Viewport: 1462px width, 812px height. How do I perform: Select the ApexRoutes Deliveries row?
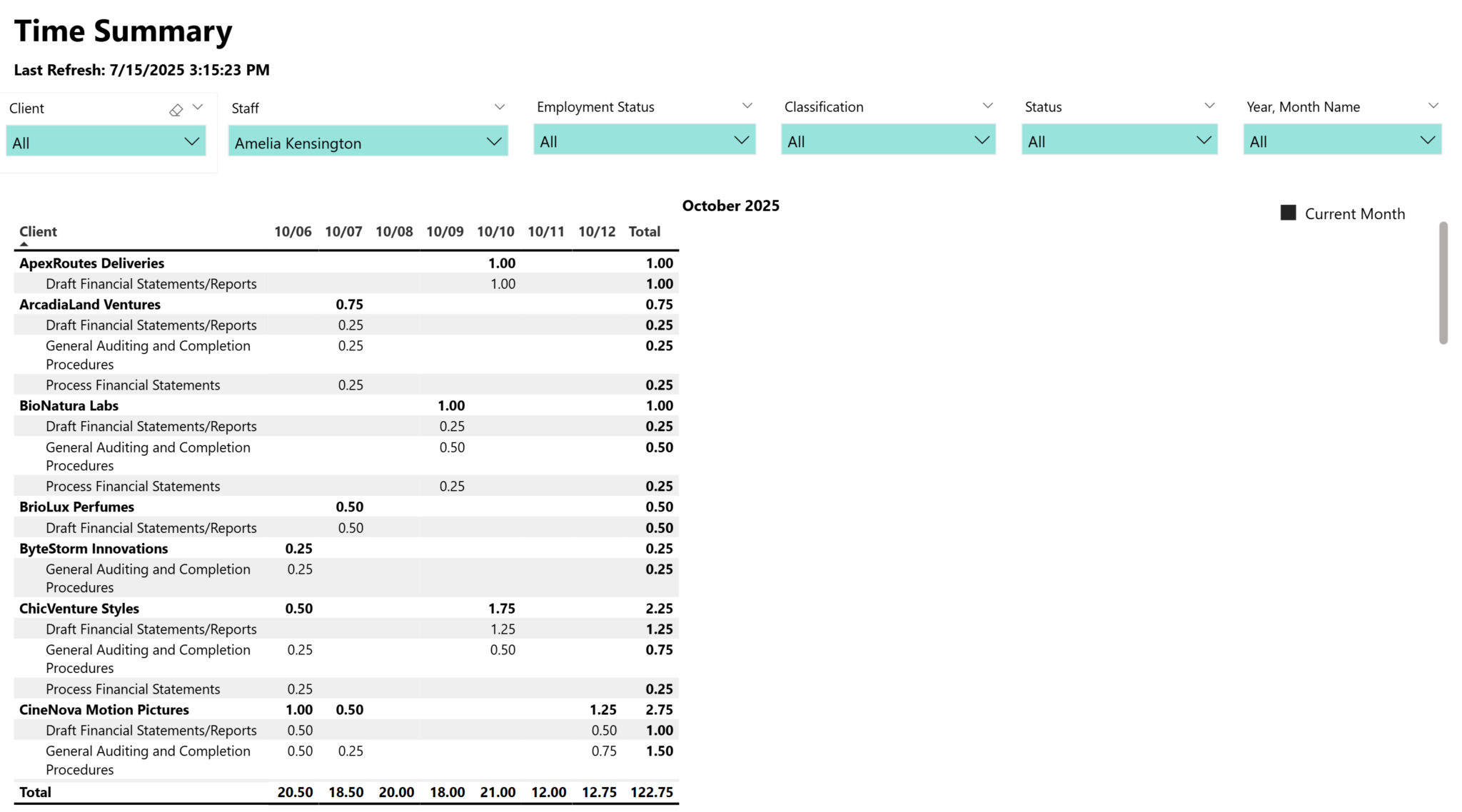click(x=346, y=263)
